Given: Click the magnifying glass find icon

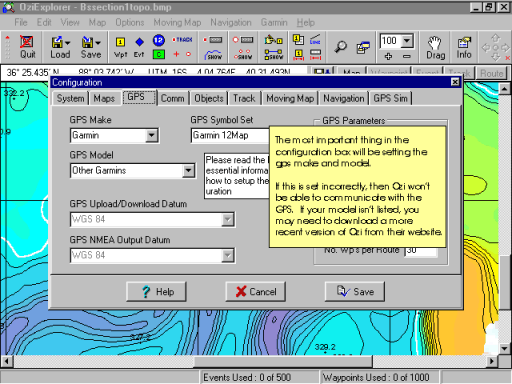Looking at the screenshot, I should (x=340, y=47).
